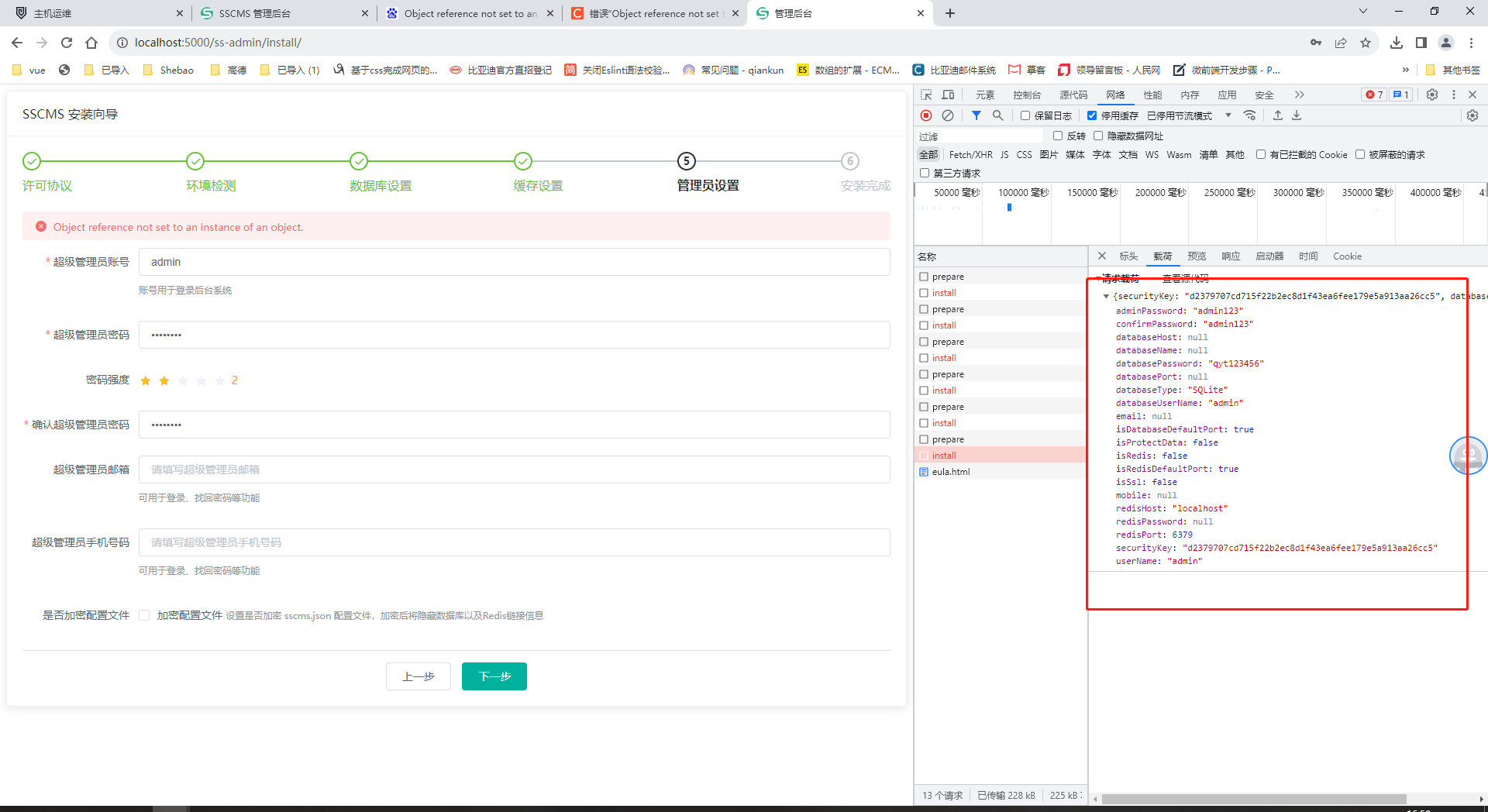Close the request details pane
1488x812 pixels.
pos(1102,256)
